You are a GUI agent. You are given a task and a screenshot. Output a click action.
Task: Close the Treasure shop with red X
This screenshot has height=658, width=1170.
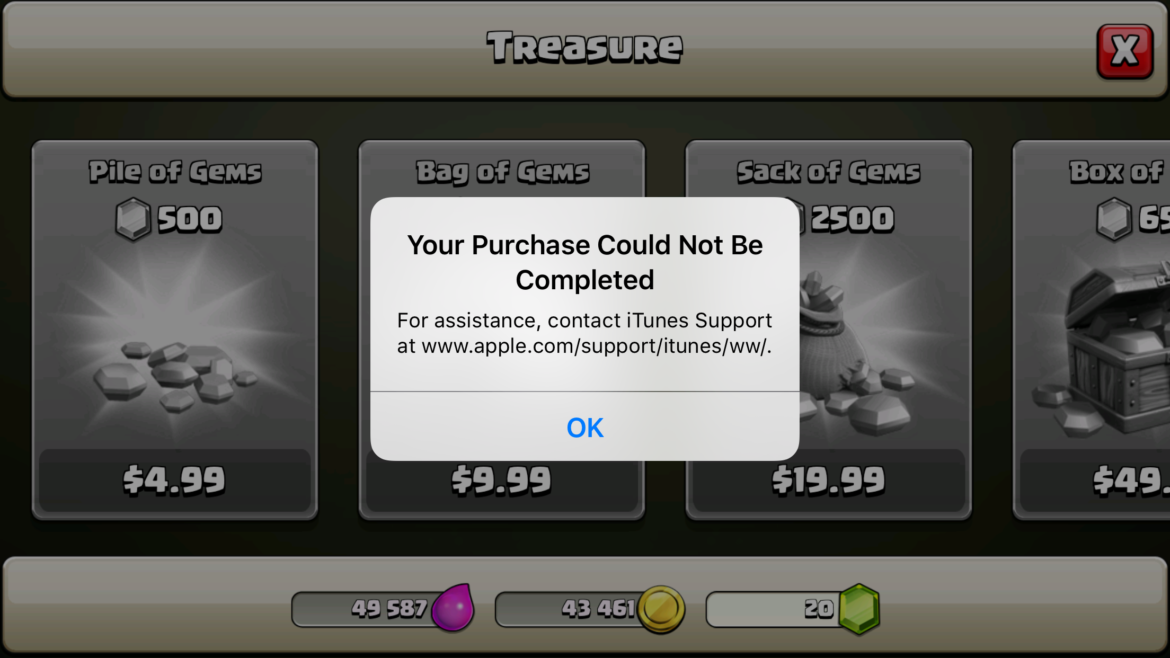(x=1124, y=51)
